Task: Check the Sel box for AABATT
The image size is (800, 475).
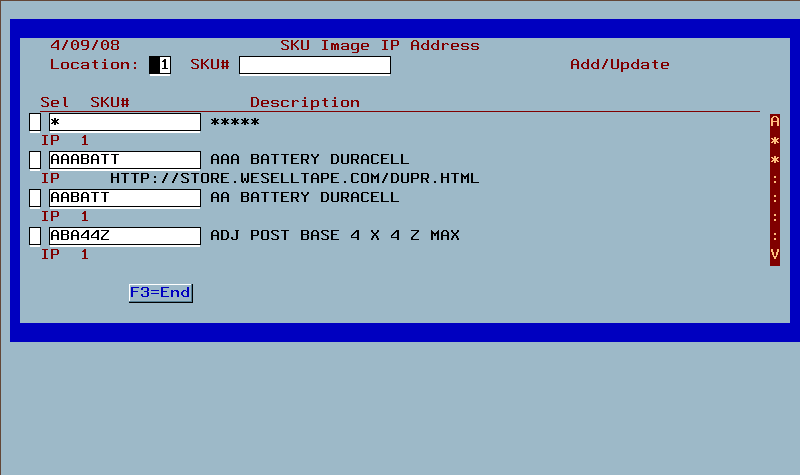Action: point(35,198)
